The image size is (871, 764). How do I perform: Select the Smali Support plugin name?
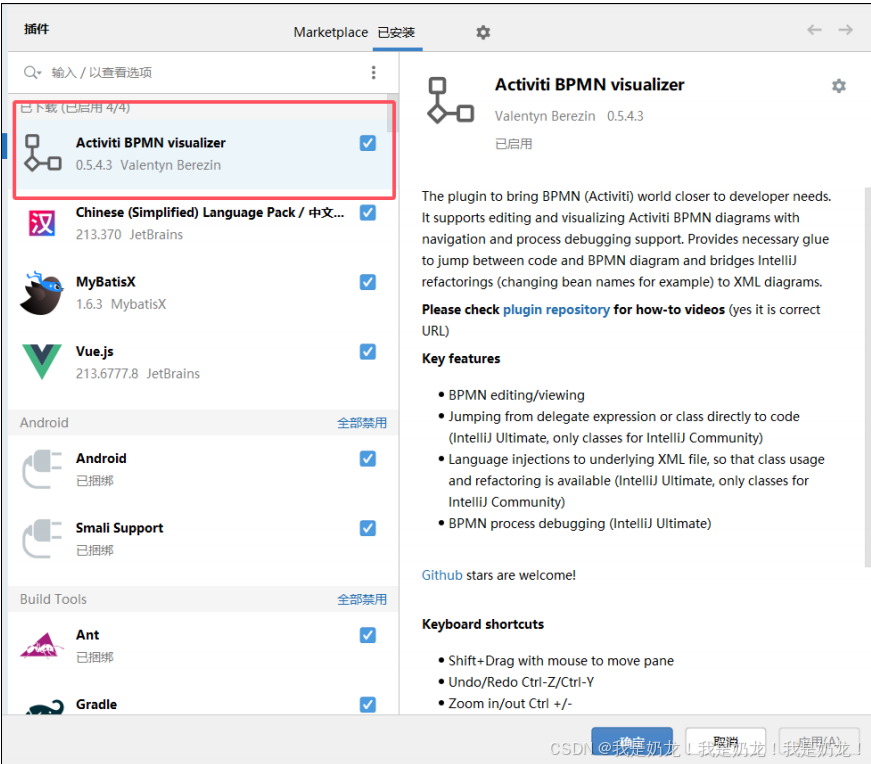click(119, 528)
